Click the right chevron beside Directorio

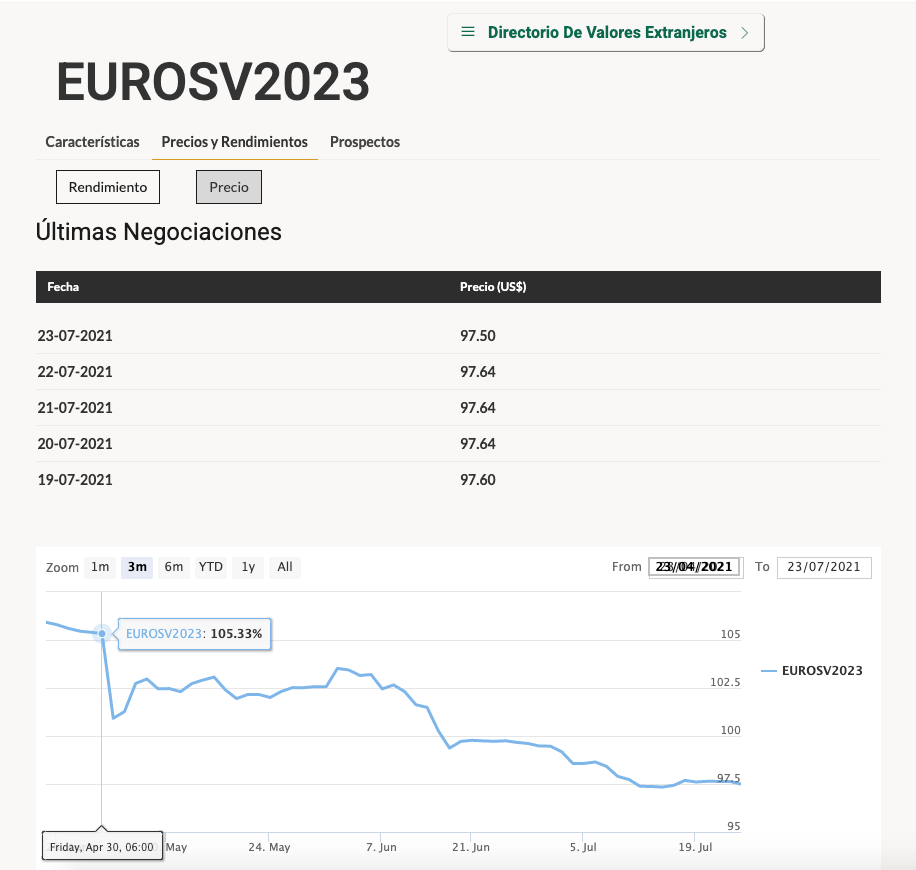(x=744, y=33)
